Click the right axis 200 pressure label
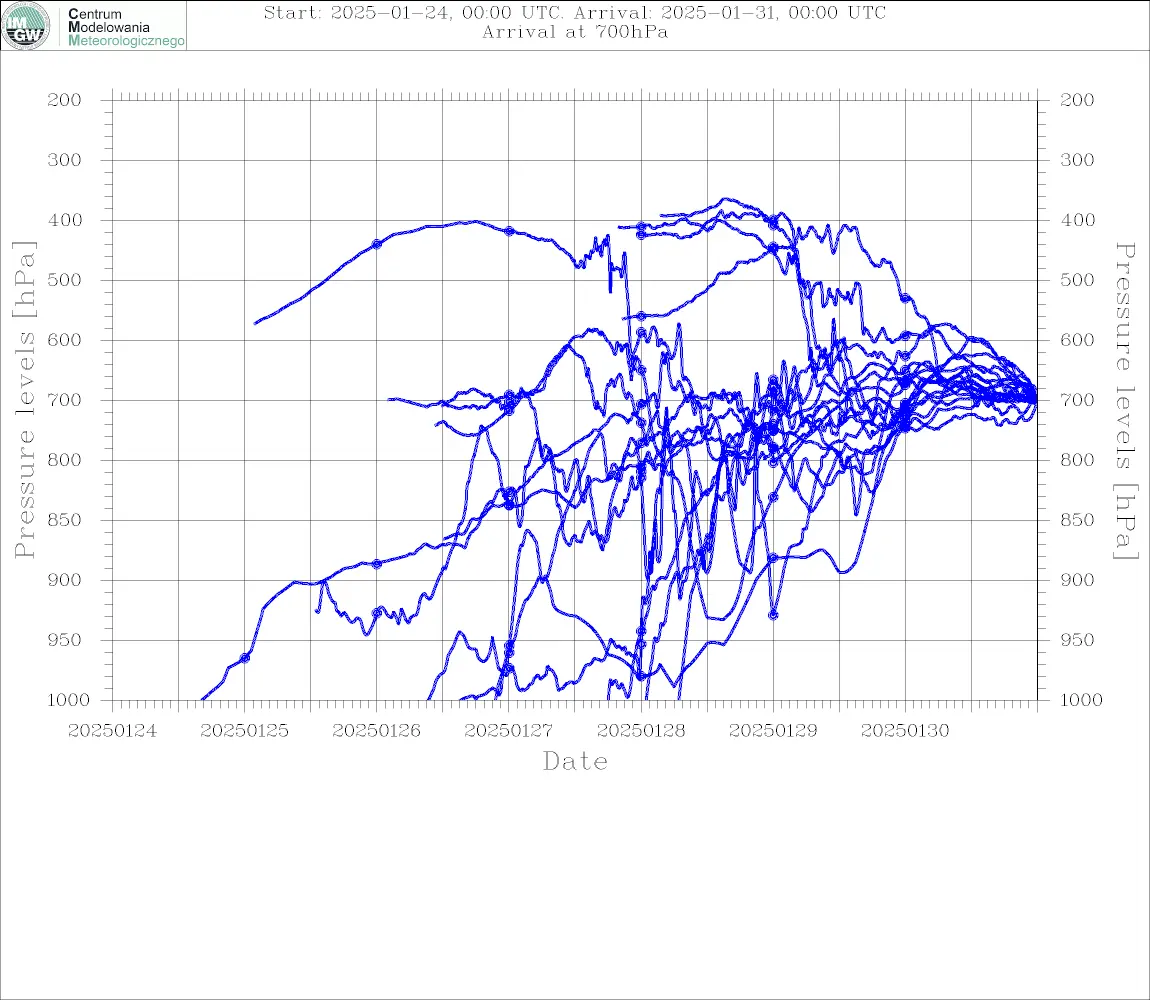This screenshot has width=1150, height=1000. (1077, 100)
